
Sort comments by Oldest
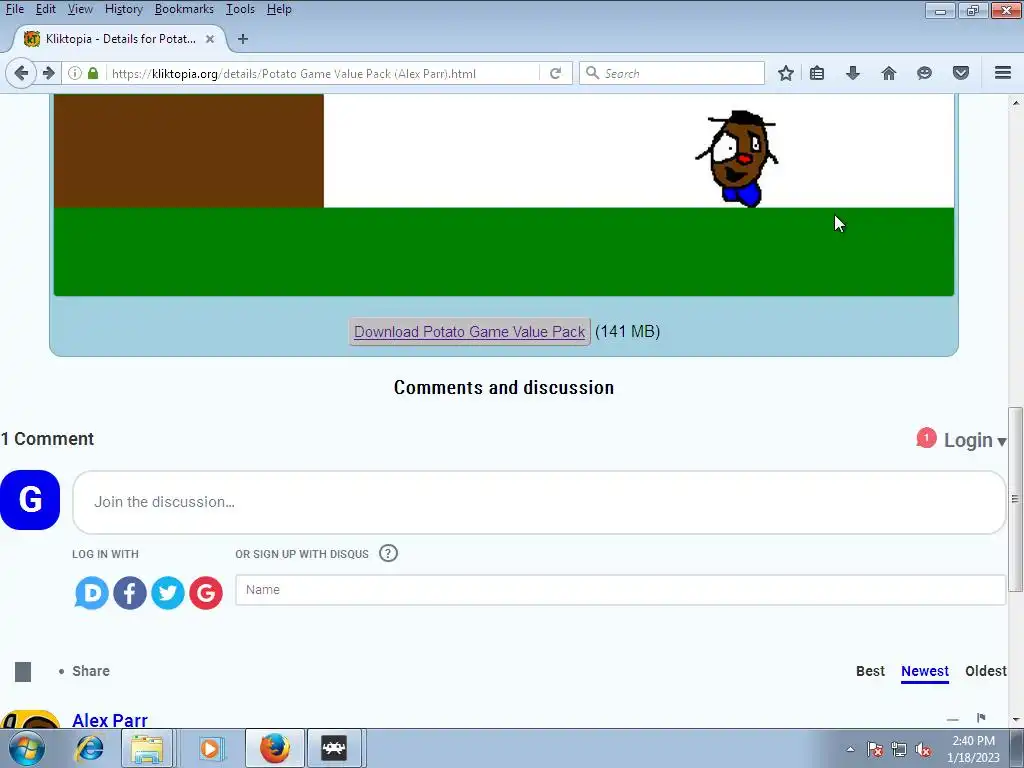pos(986,671)
